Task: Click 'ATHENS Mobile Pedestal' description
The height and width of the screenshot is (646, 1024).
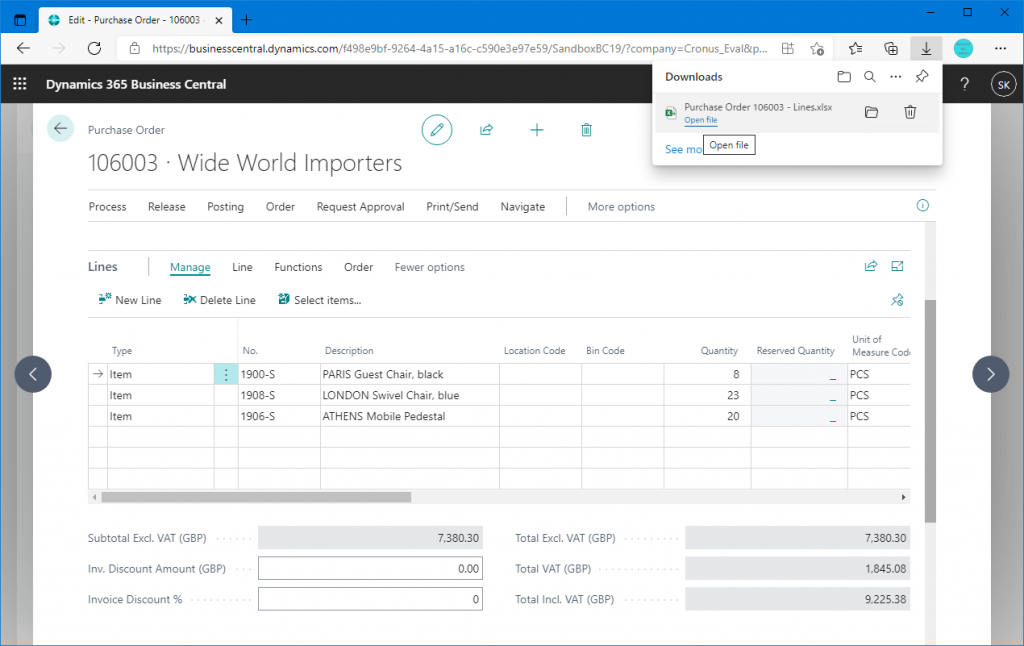Action: coord(383,416)
